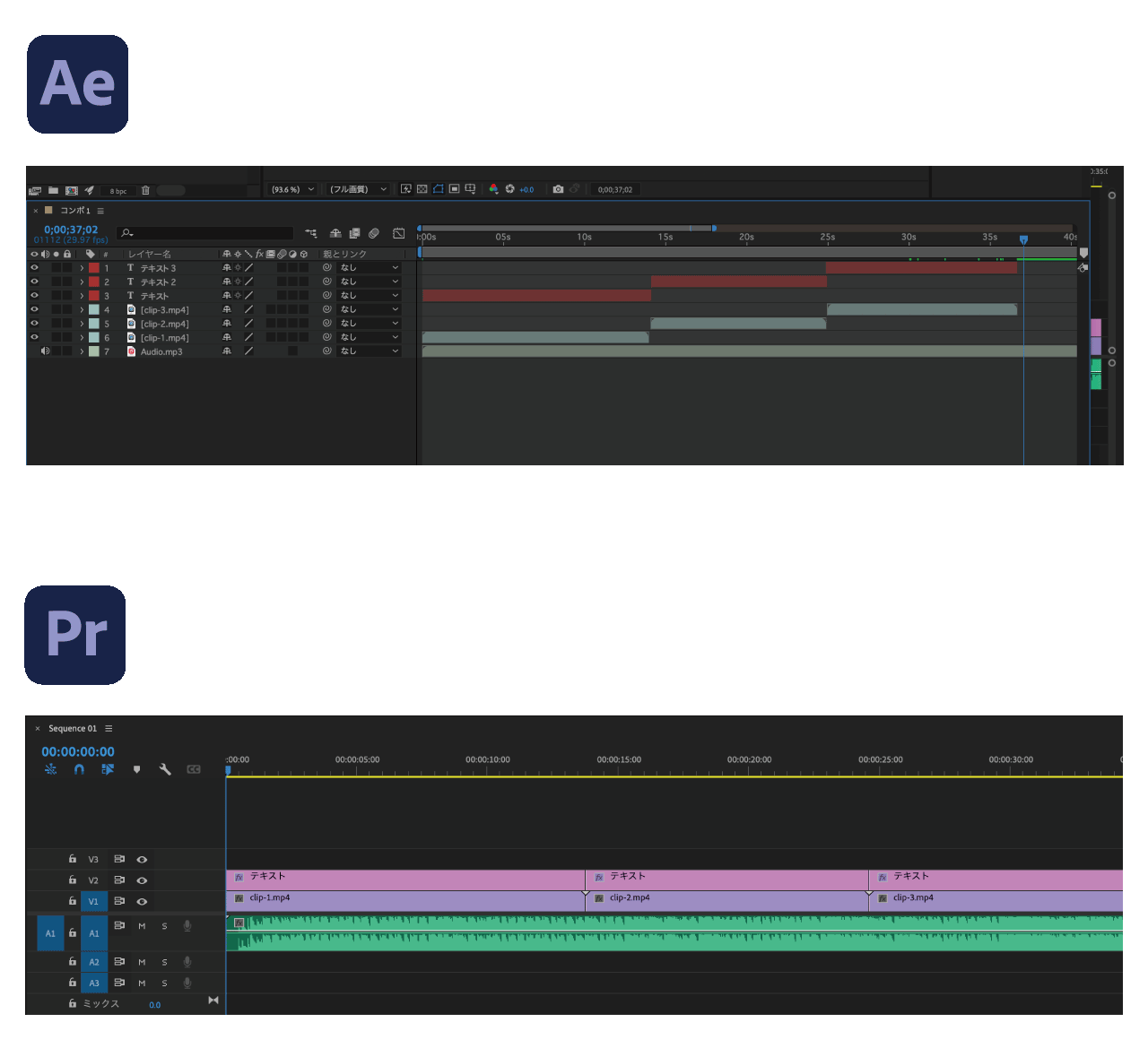This screenshot has height=1040, width=1148.
Task: Click the red label color of テキスト 2
Action: [x=94, y=282]
